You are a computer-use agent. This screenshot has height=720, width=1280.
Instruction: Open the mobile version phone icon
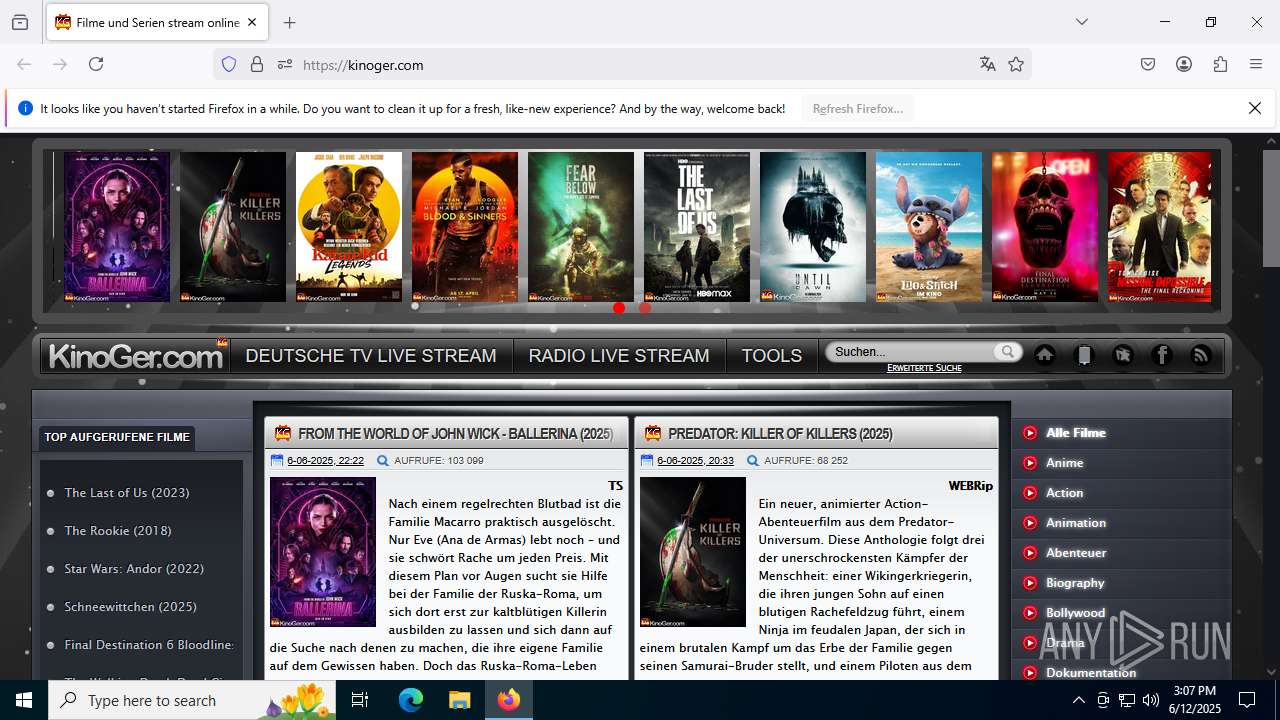1084,355
